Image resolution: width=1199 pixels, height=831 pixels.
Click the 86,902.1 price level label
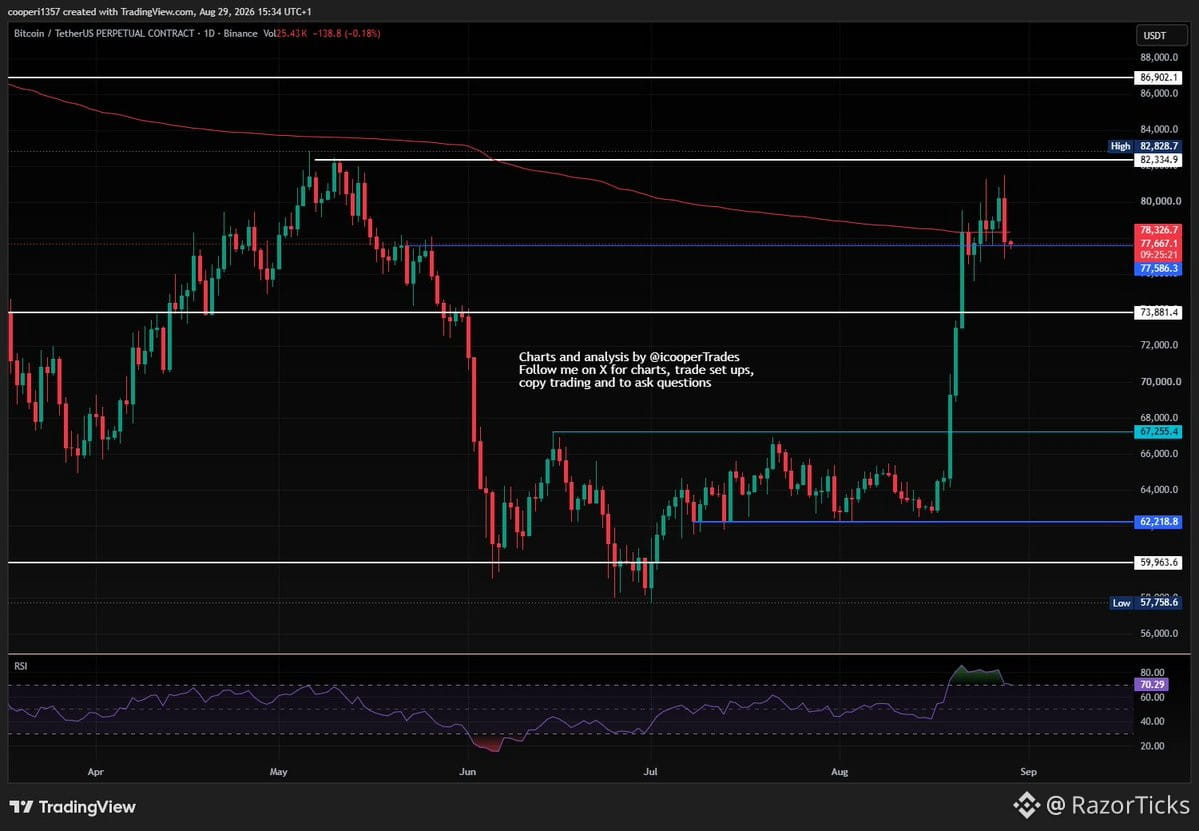[1158, 77]
